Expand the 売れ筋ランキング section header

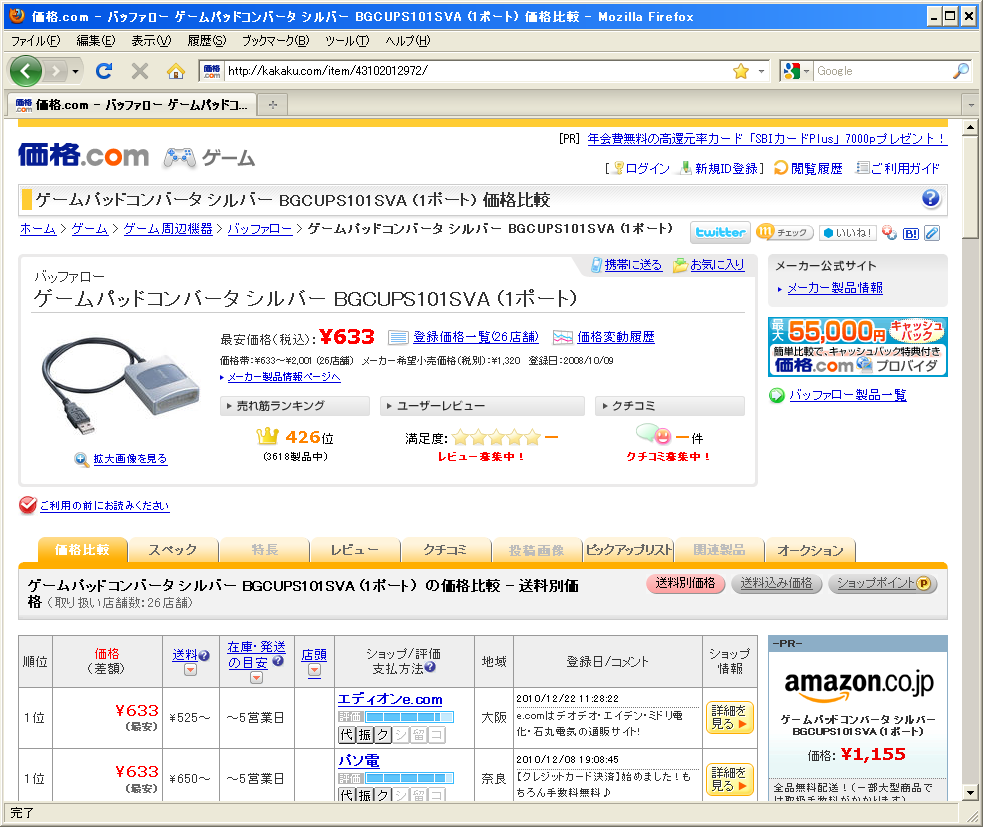pyautogui.click(x=295, y=406)
